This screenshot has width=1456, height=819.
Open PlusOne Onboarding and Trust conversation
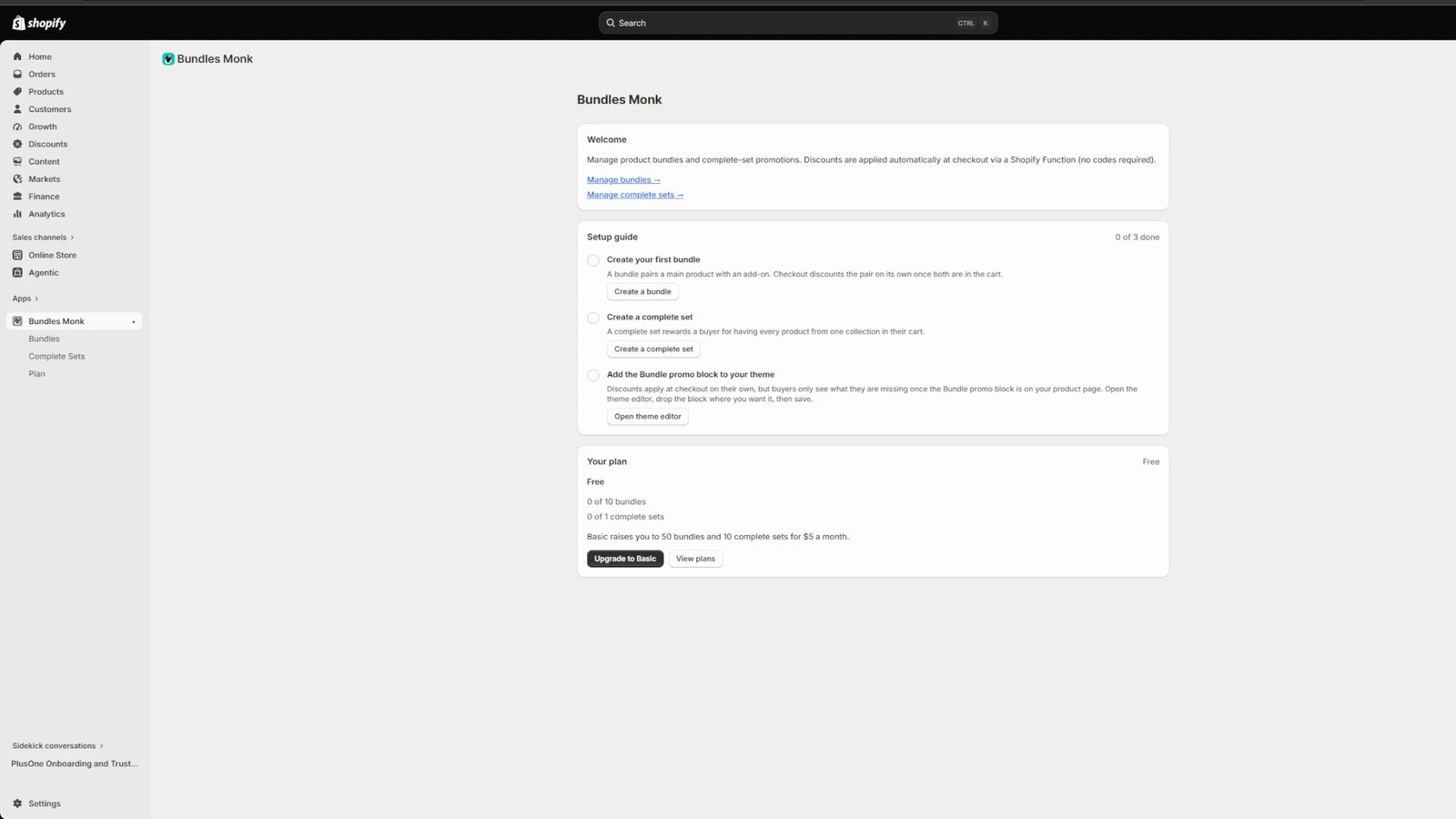coord(75,763)
